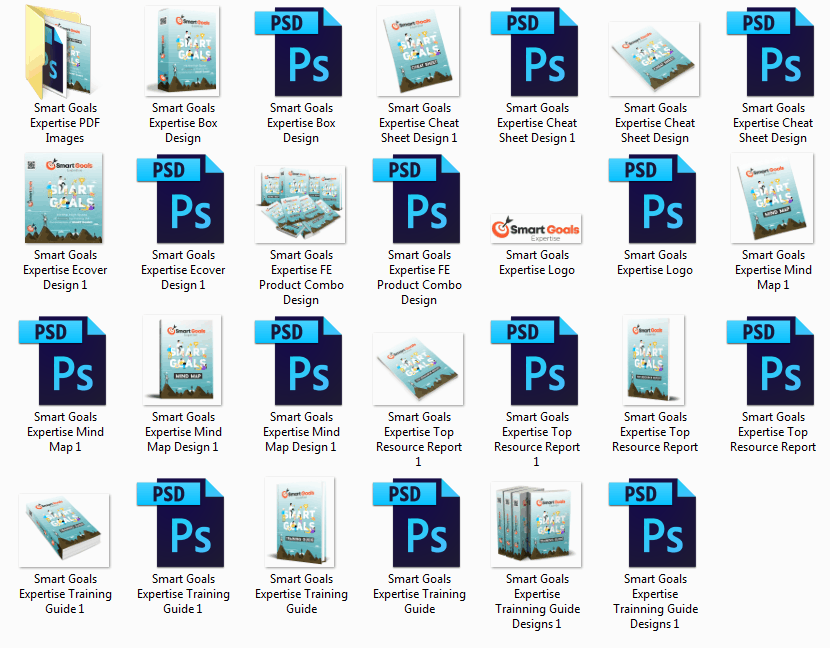Select the Trainning Guide Designs 1 image thumbnail

pyautogui.click(x=537, y=525)
